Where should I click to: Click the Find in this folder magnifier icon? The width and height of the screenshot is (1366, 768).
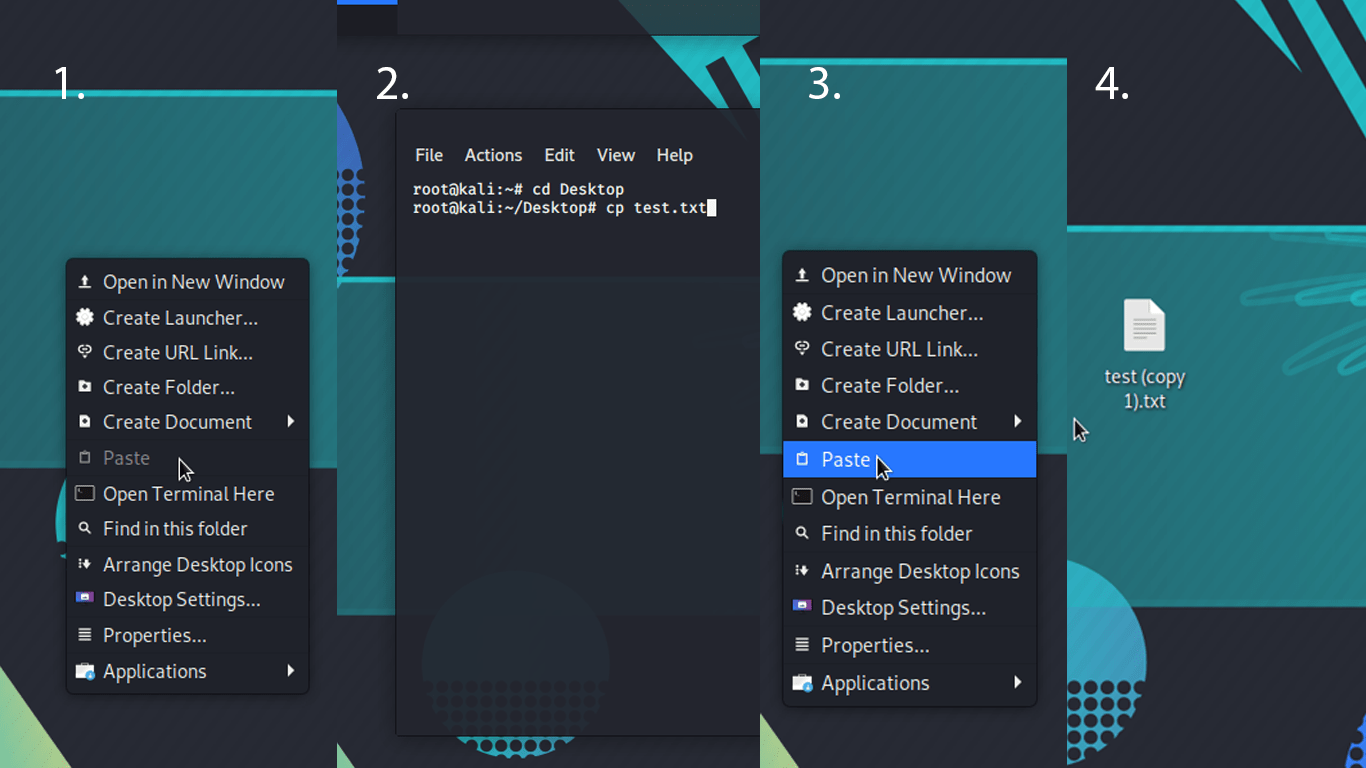click(86, 528)
